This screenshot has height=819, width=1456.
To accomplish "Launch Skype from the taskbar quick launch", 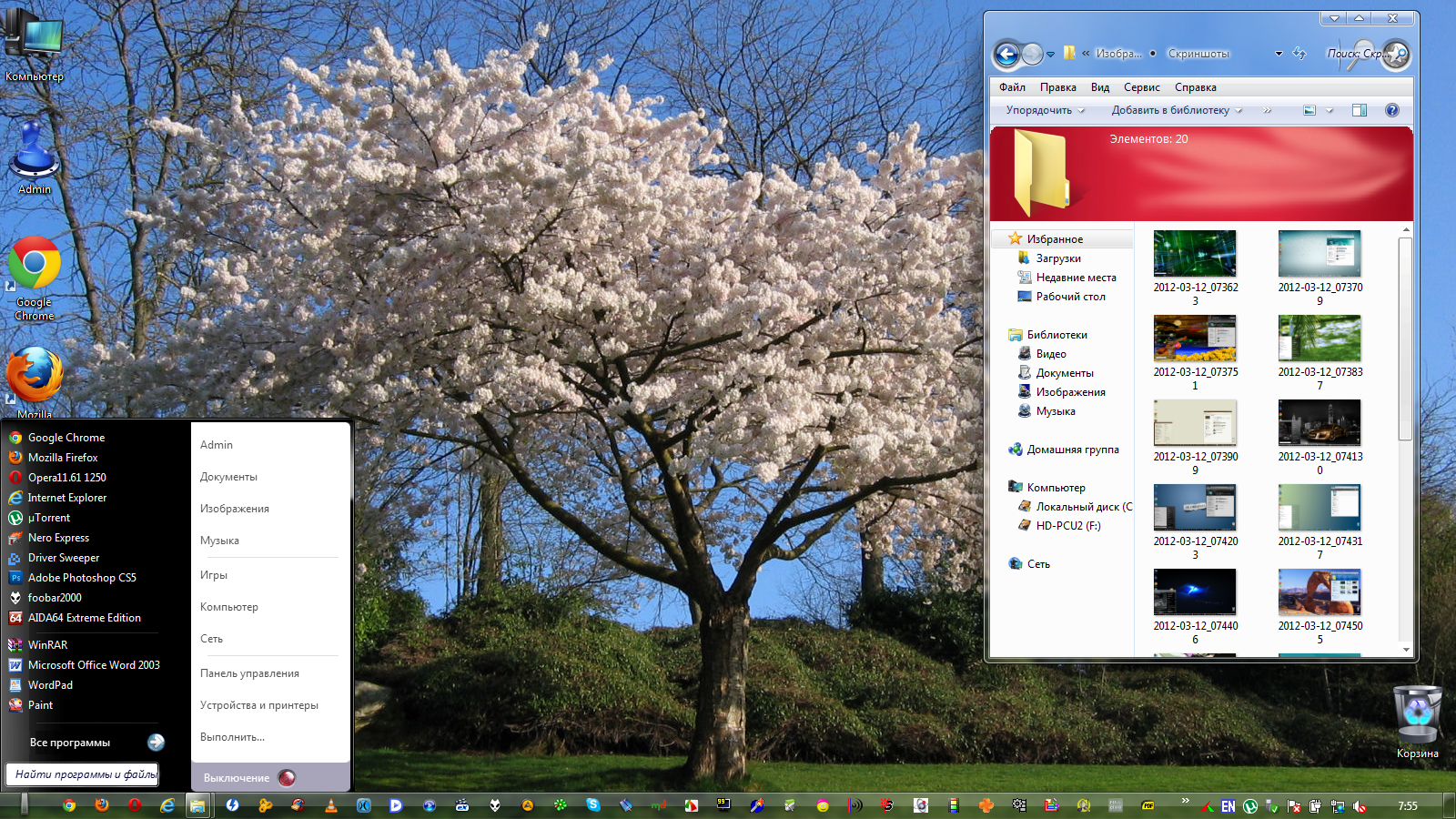I will pos(593,805).
